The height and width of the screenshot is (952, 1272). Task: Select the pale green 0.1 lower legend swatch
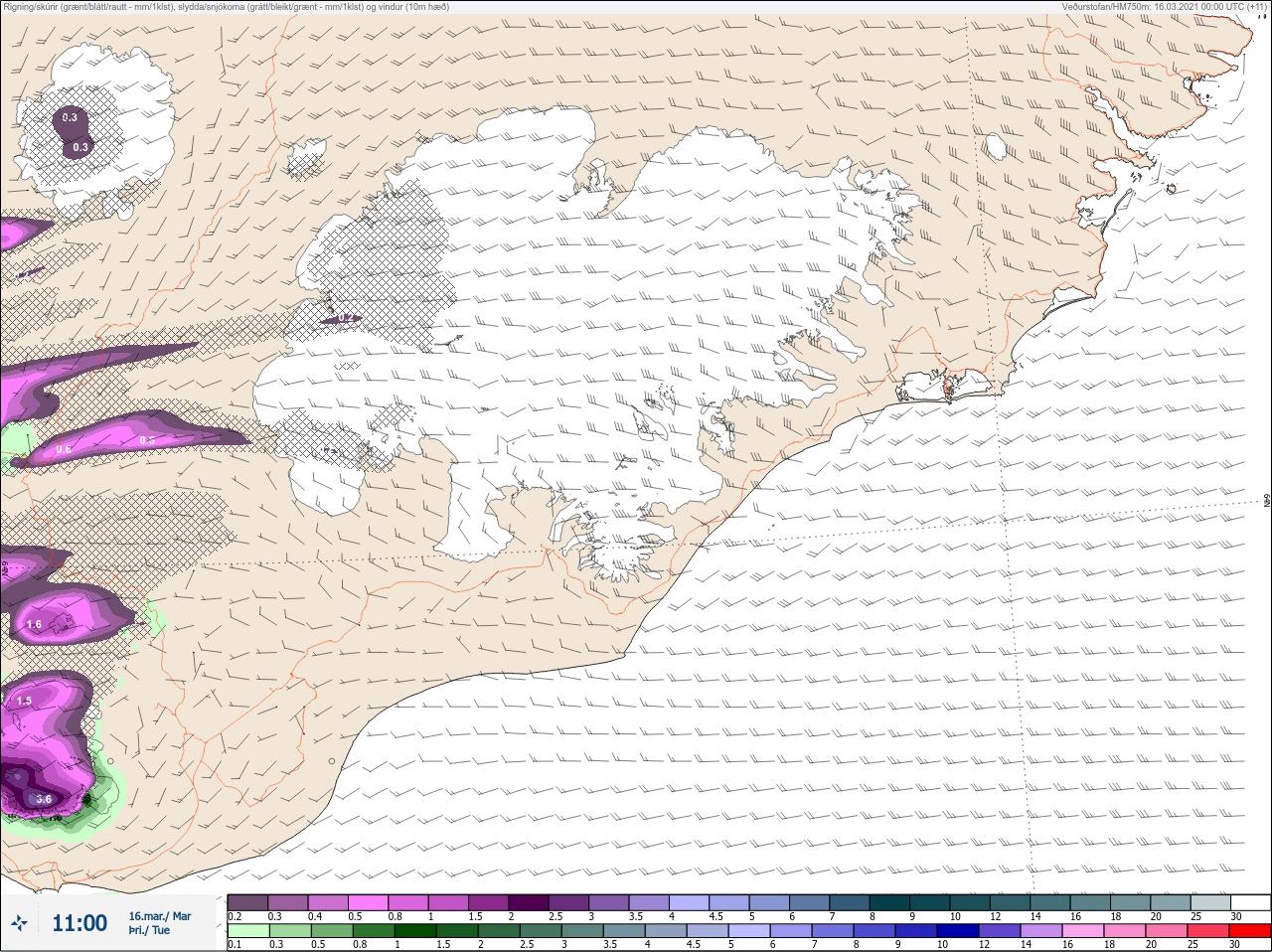[x=247, y=931]
